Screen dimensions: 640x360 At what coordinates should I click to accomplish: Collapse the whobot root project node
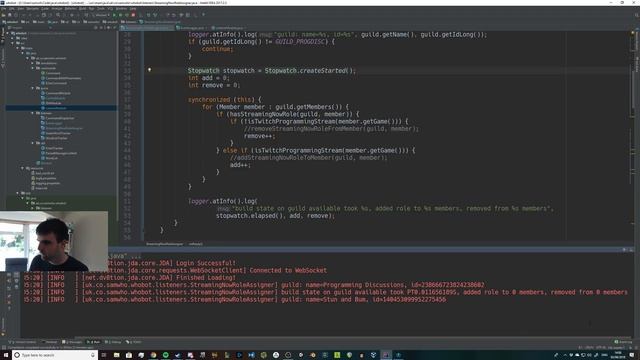point(8,33)
